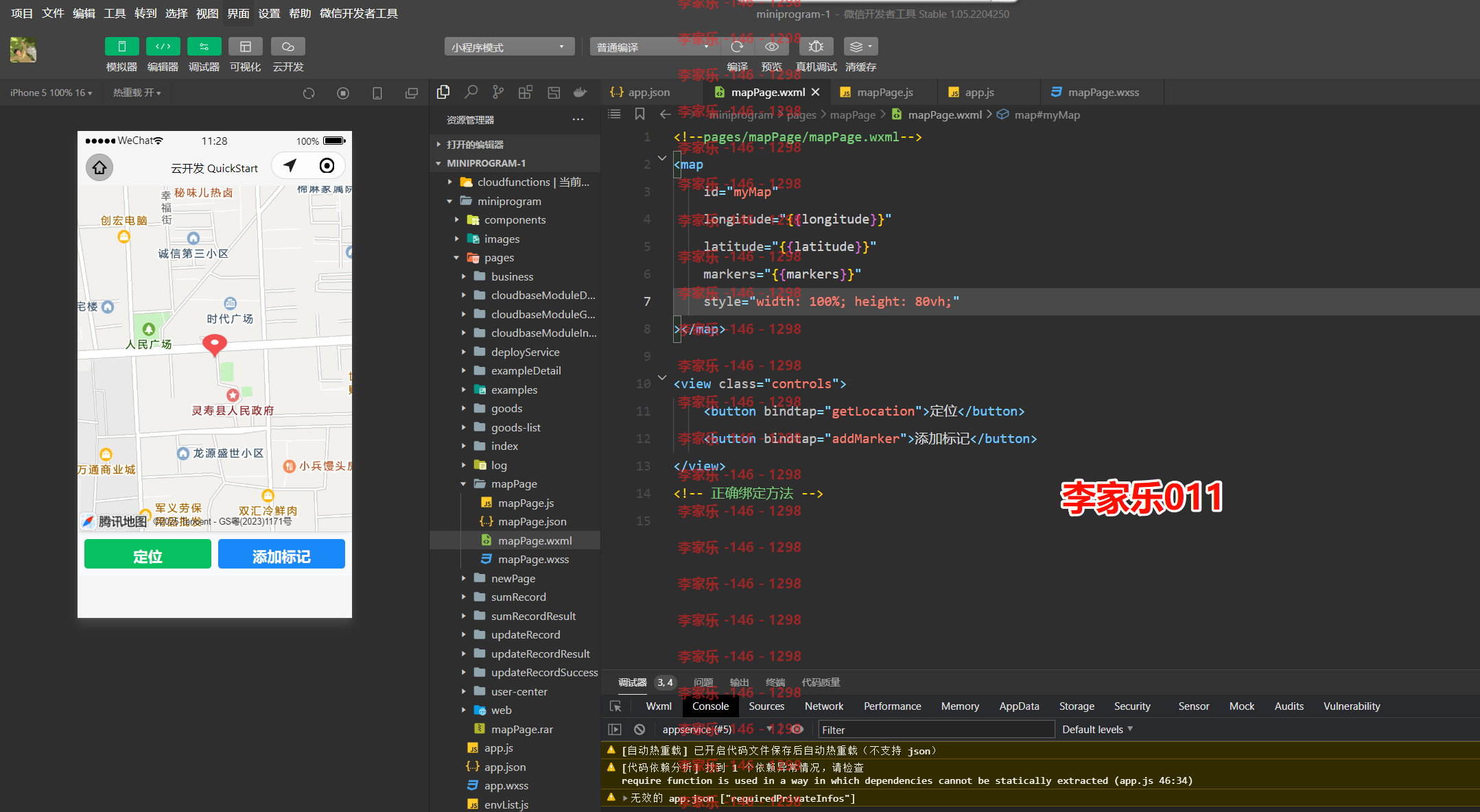Click the console Filter input field
Image resolution: width=1480 pixels, height=812 pixels.
click(936, 730)
